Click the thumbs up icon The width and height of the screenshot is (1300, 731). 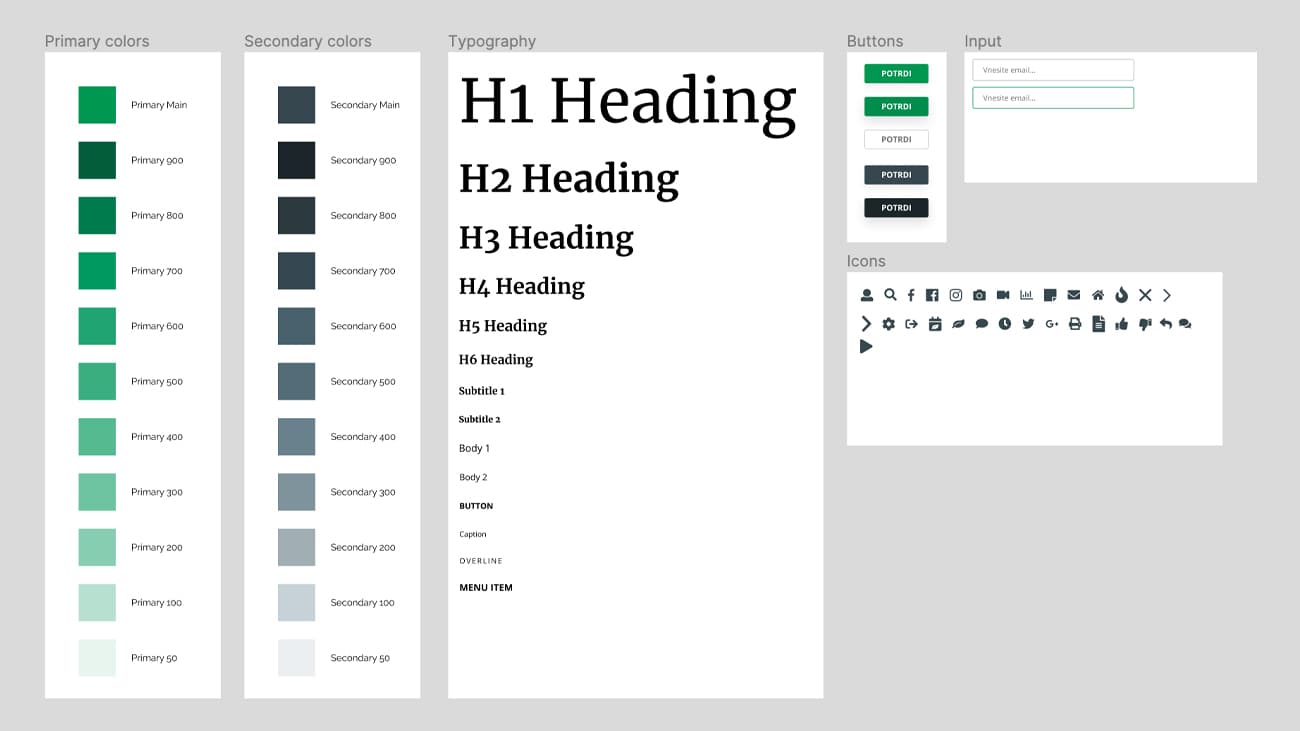1122,324
